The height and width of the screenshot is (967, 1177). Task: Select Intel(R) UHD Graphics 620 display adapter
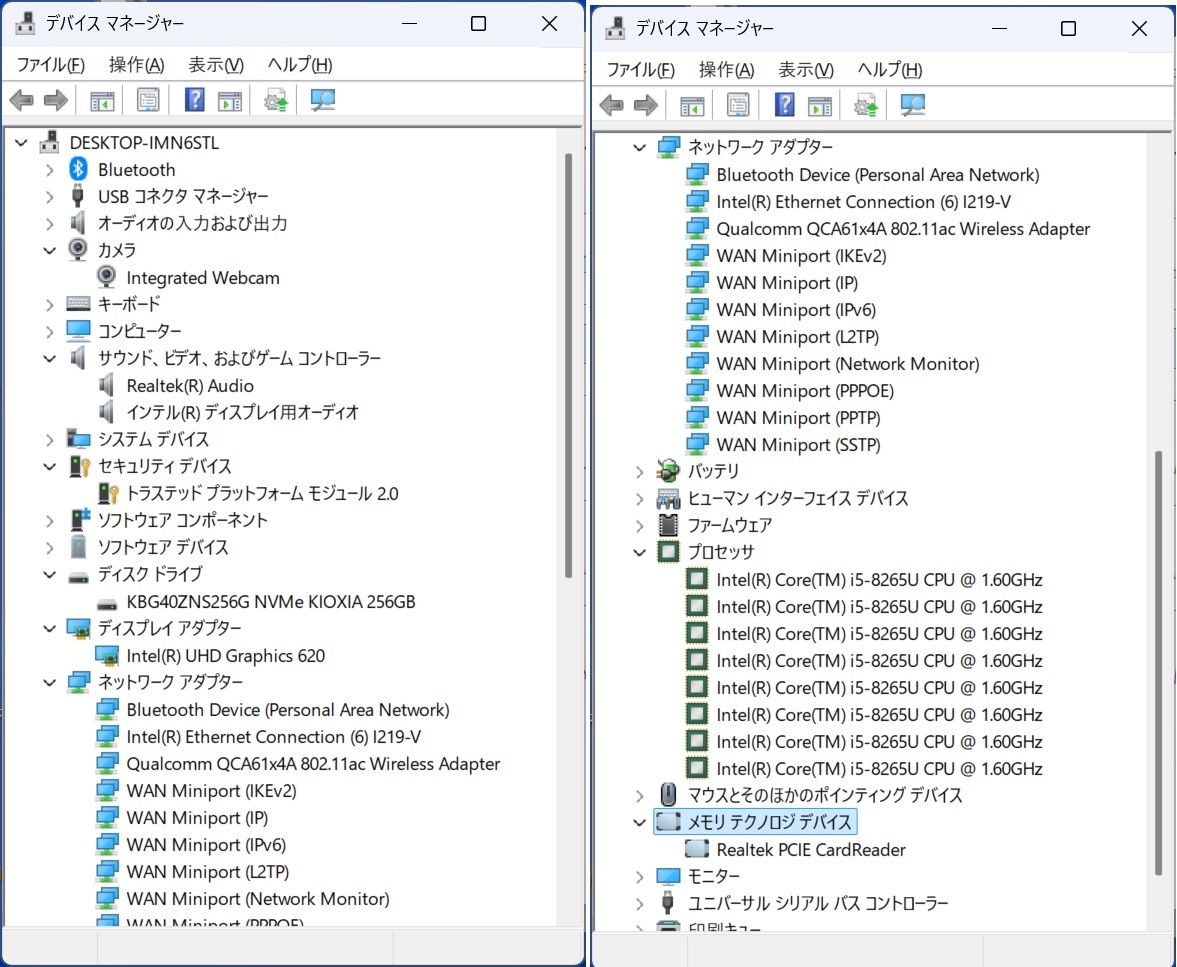click(x=225, y=656)
